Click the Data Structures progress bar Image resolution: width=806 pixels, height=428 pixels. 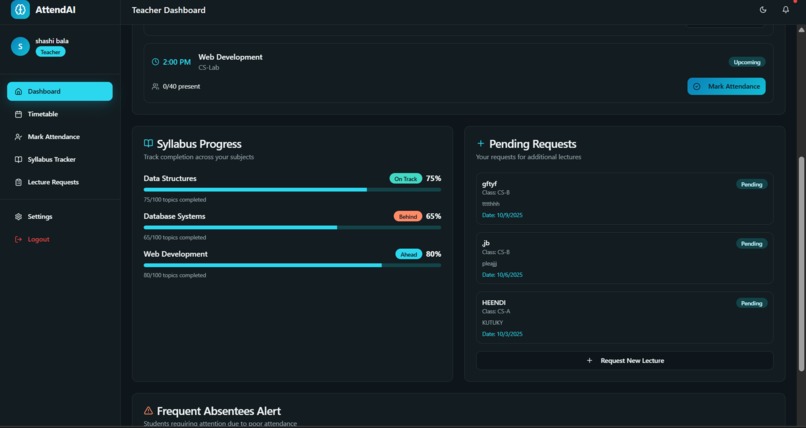tap(292, 190)
